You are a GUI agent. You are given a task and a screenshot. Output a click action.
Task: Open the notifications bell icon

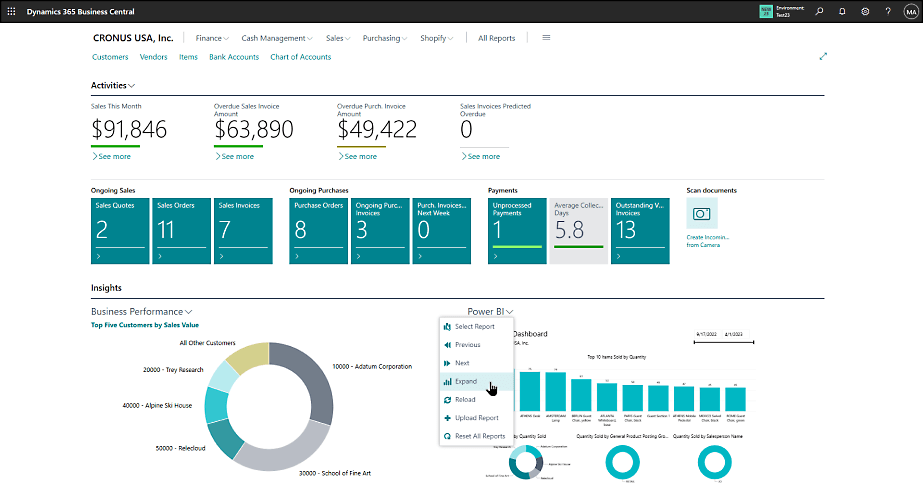842,11
